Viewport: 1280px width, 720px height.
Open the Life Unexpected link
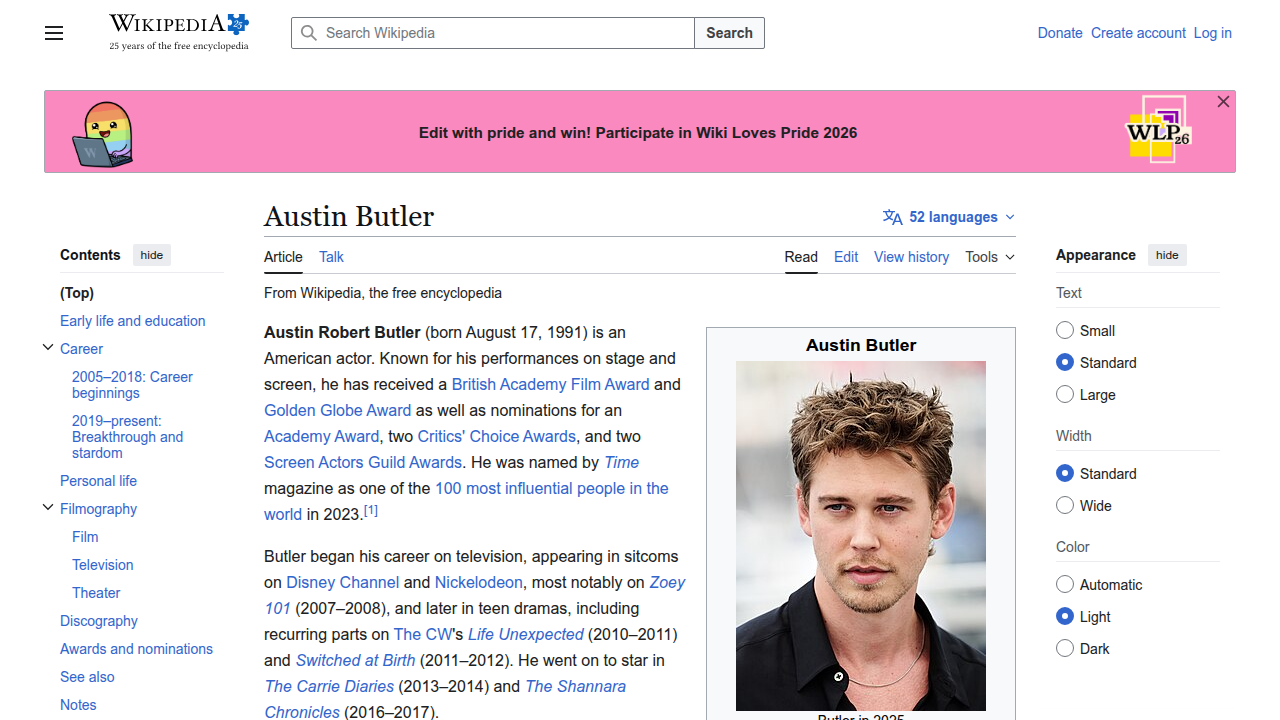pyautogui.click(x=526, y=634)
